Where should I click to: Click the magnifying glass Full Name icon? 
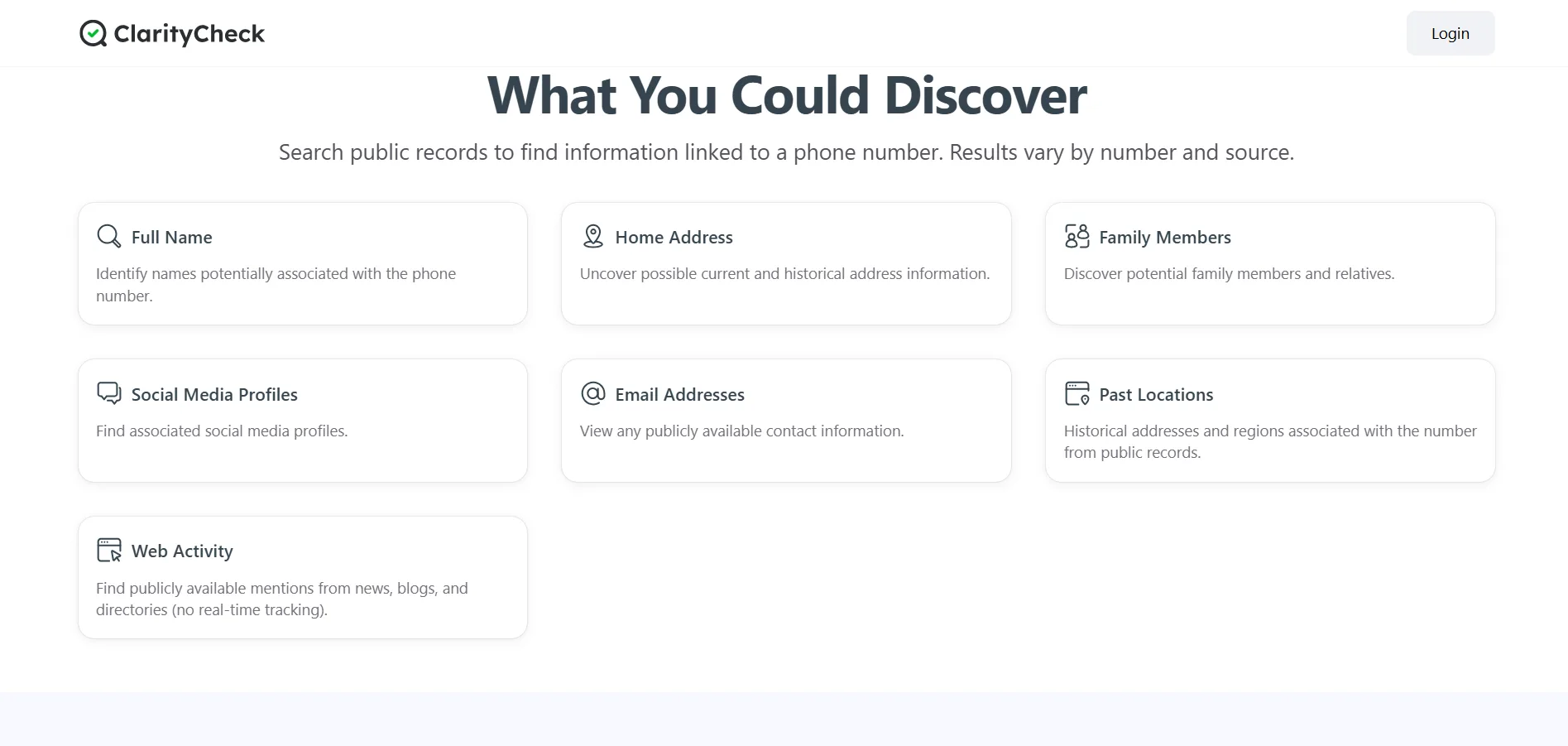[x=108, y=236]
